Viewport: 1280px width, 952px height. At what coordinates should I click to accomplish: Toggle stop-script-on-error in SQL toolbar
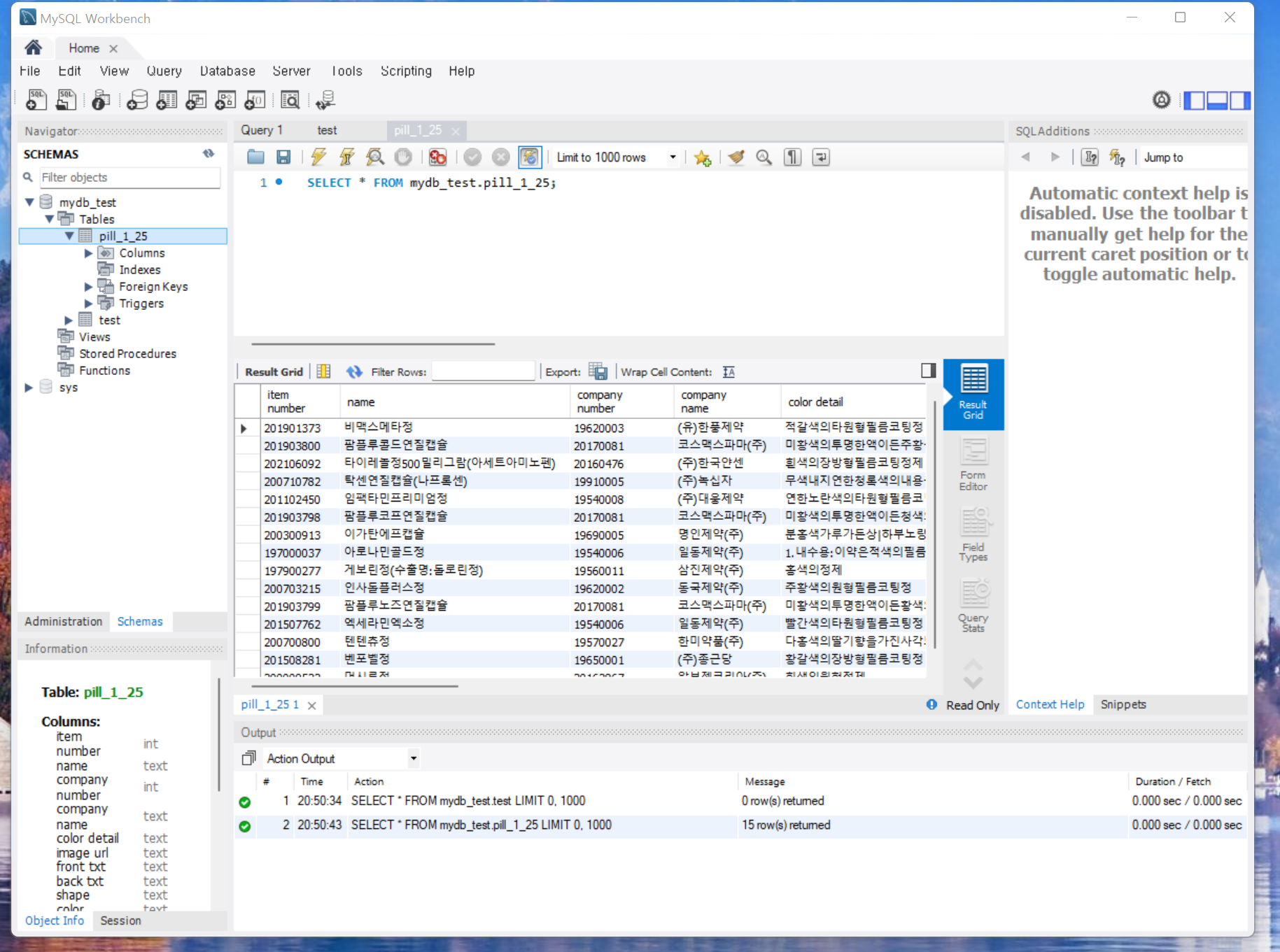[437, 157]
